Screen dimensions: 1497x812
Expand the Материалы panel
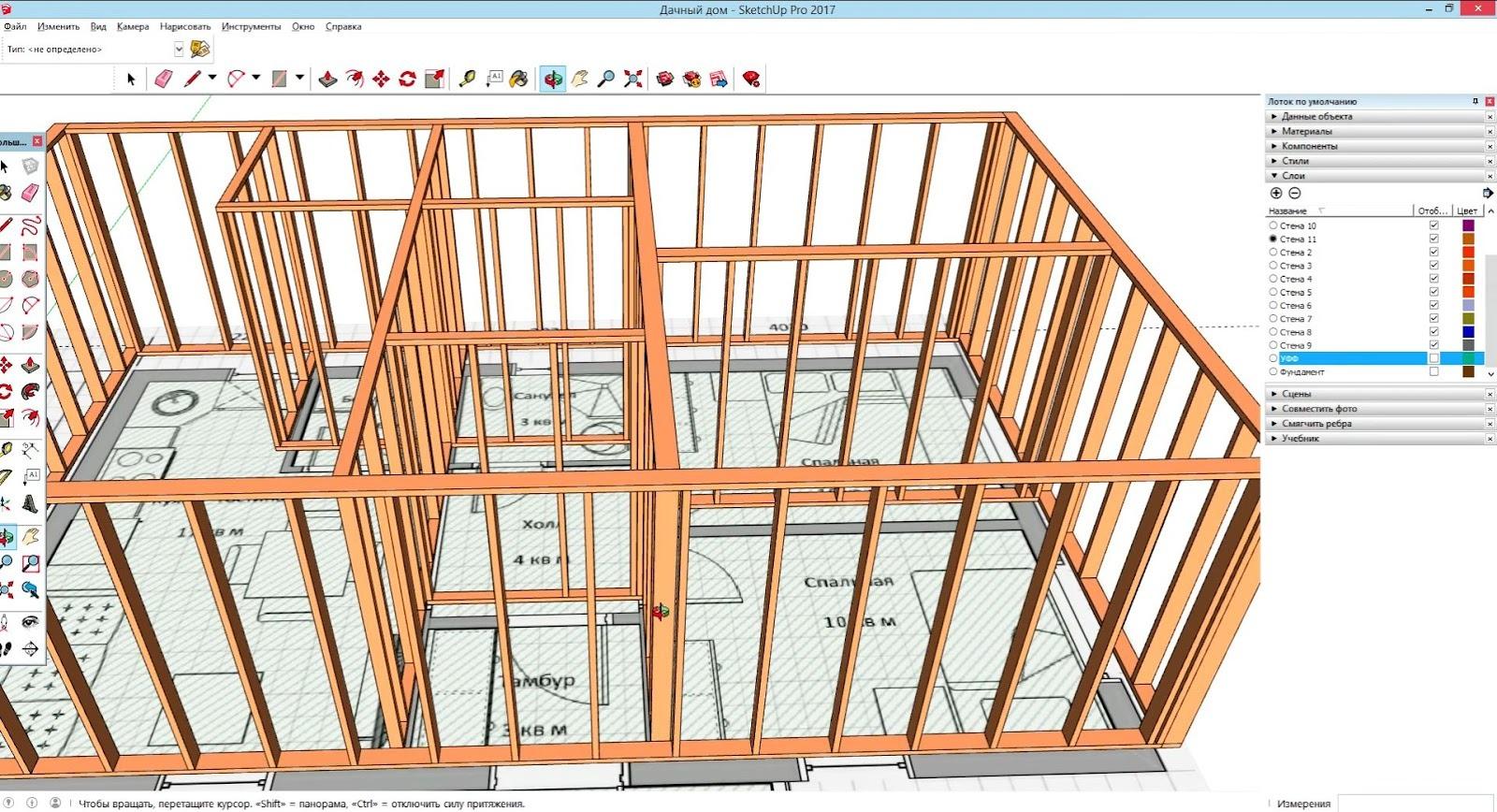coord(1306,131)
